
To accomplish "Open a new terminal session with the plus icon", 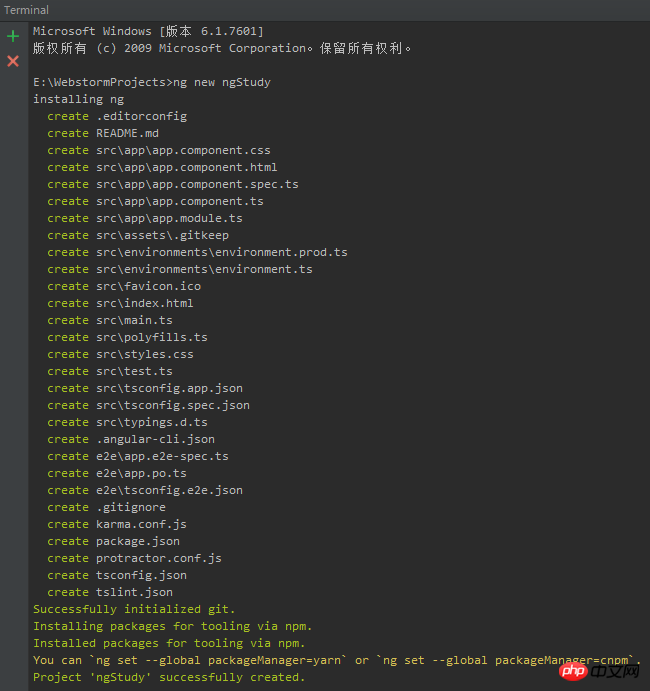I will 13,36.
